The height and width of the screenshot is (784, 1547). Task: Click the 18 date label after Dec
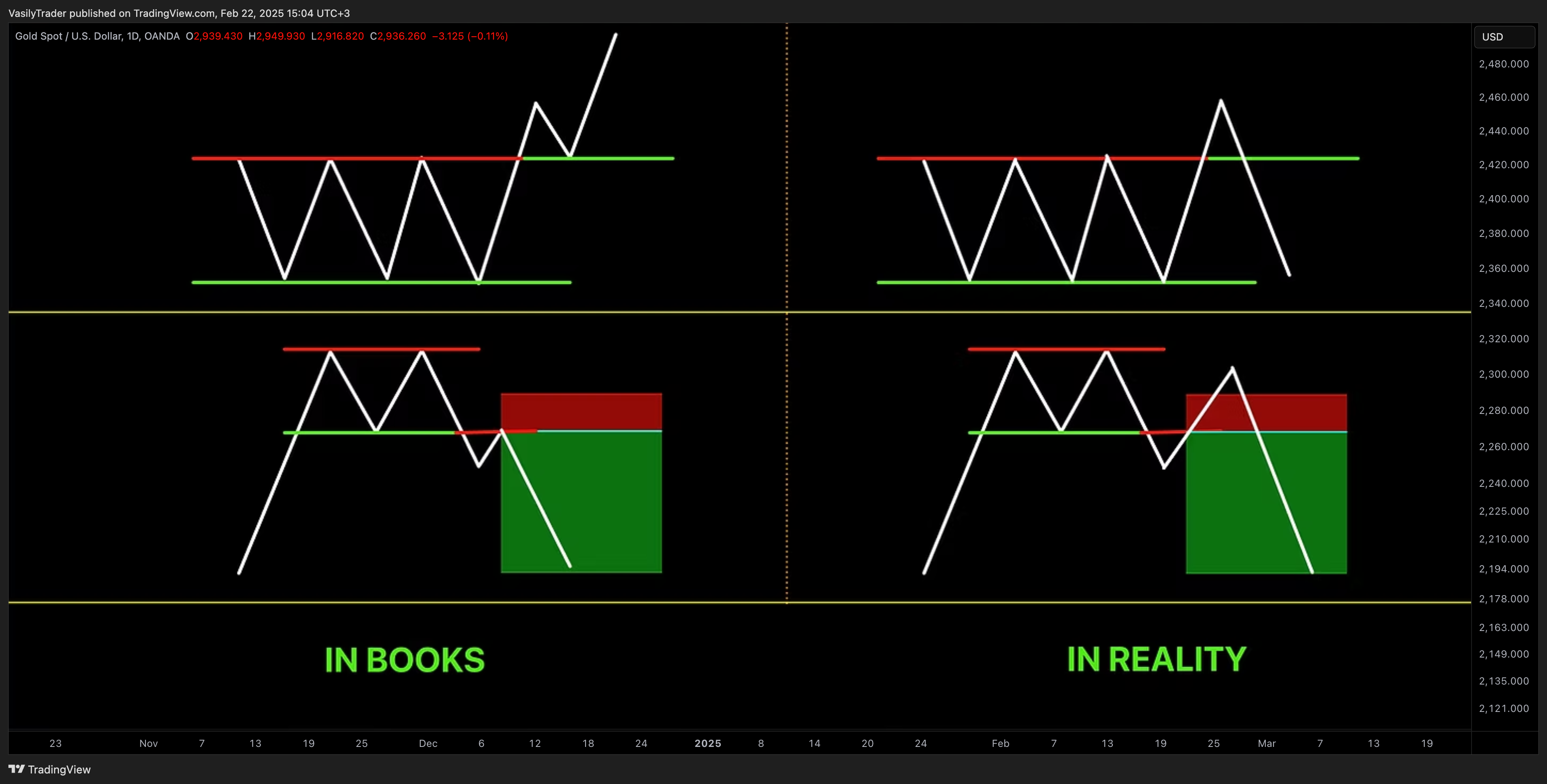(x=588, y=743)
